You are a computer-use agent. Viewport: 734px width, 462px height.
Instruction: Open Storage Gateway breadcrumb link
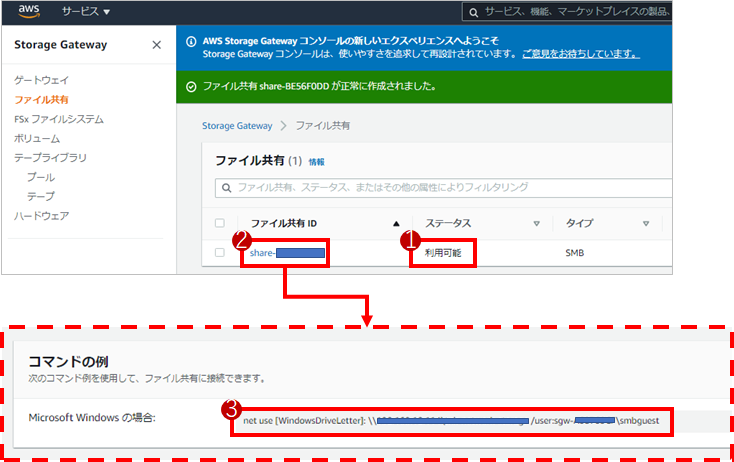click(237, 125)
